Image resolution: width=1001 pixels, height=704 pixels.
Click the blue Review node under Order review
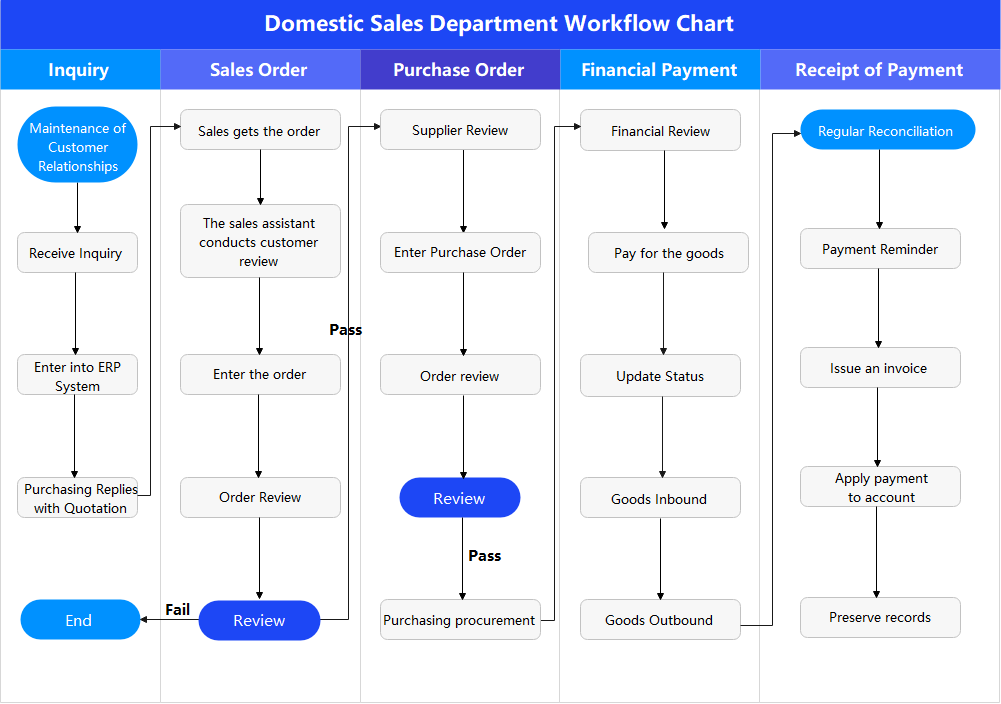tap(459, 497)
